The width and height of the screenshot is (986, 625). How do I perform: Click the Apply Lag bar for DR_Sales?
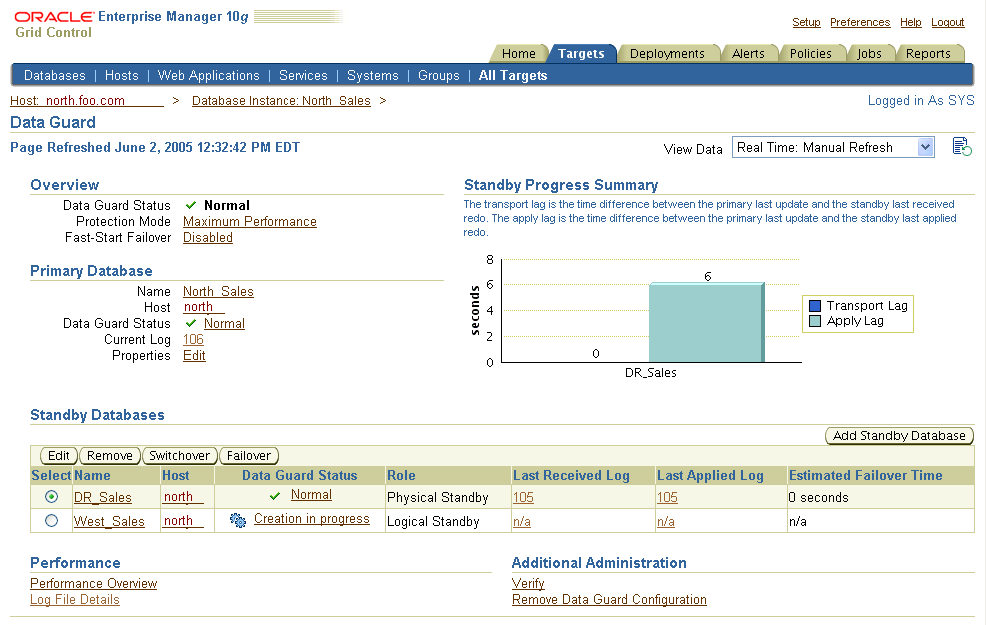(706, 324)
